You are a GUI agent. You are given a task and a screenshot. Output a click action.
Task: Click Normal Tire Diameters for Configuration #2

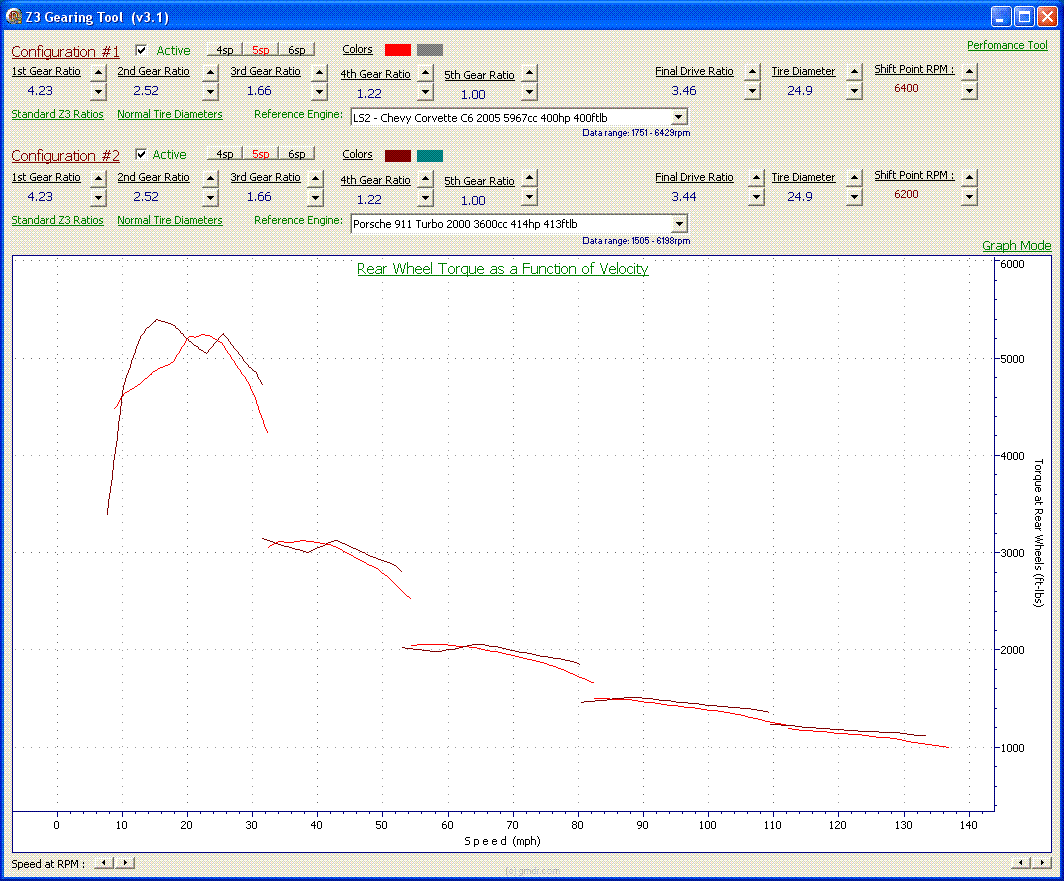(x=169, y=220)
